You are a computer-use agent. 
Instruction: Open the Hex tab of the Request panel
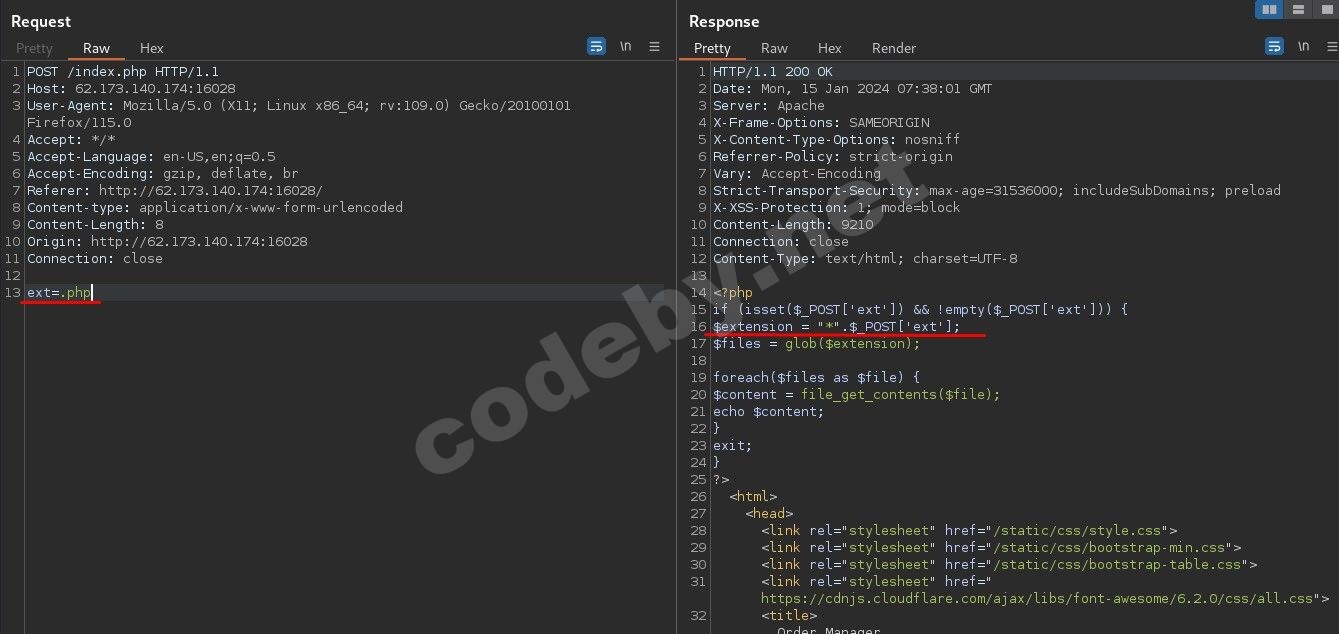[151, 48]
